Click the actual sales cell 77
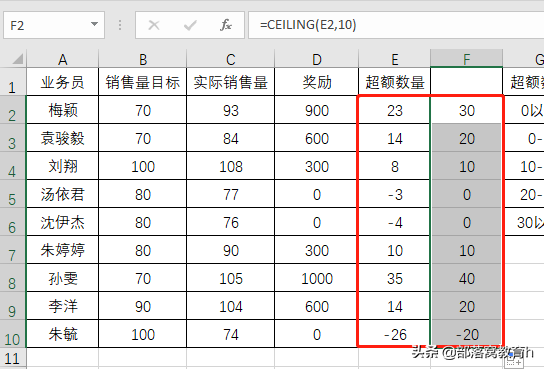 (x=230, y=194)
